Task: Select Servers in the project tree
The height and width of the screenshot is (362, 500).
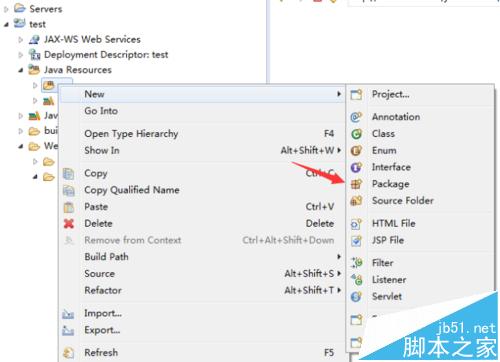Action: point(46,9)
